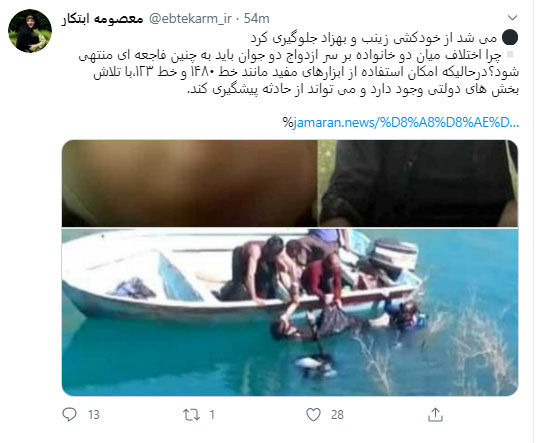
Task: Click the first headline line of tweet
Action: 374,38
